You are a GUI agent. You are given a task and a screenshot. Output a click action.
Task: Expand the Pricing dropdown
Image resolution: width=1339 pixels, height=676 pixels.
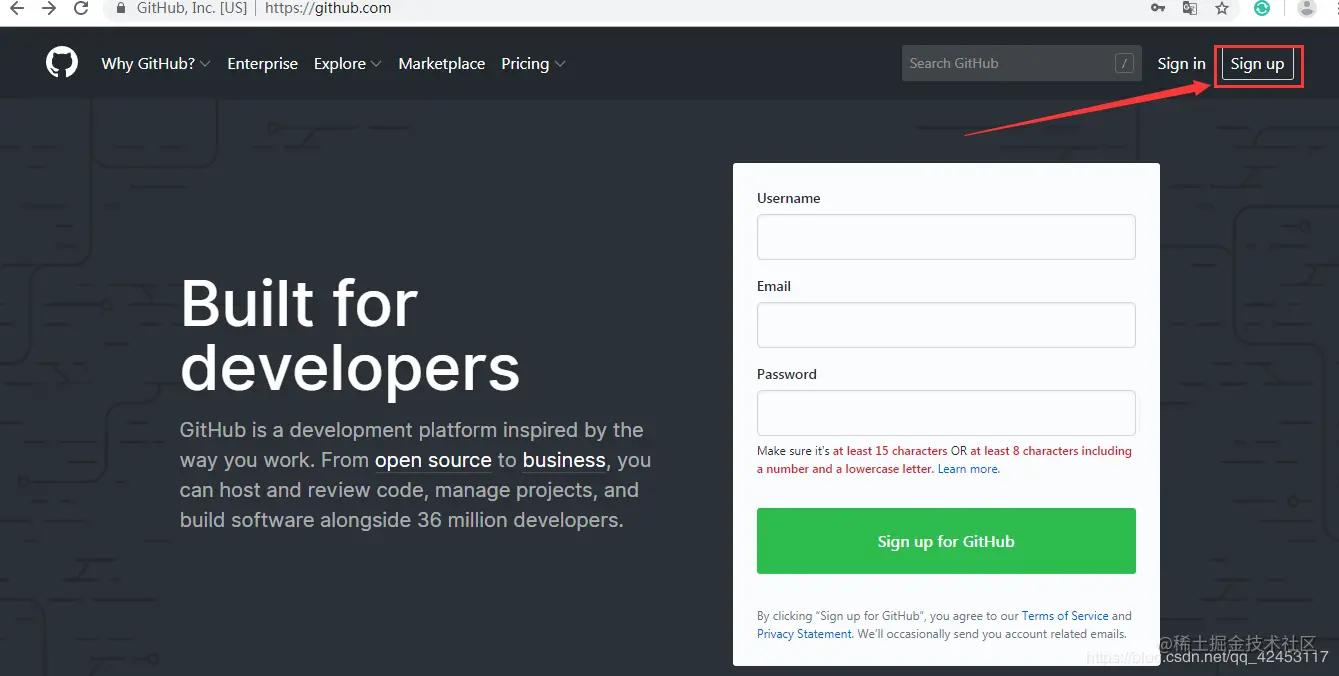531,63
